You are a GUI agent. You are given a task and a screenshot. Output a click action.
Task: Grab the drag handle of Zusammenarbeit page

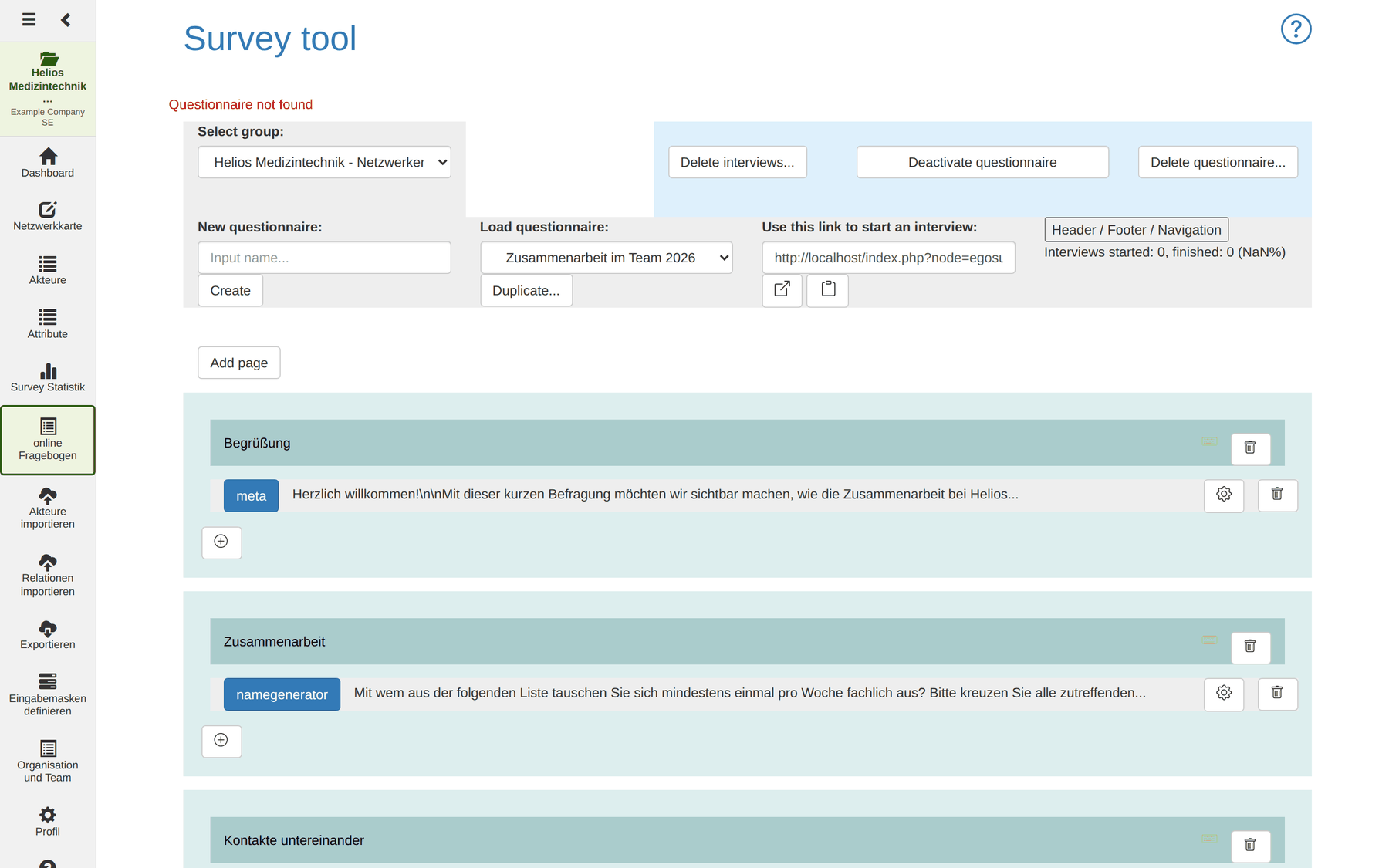pos(1209,640)
